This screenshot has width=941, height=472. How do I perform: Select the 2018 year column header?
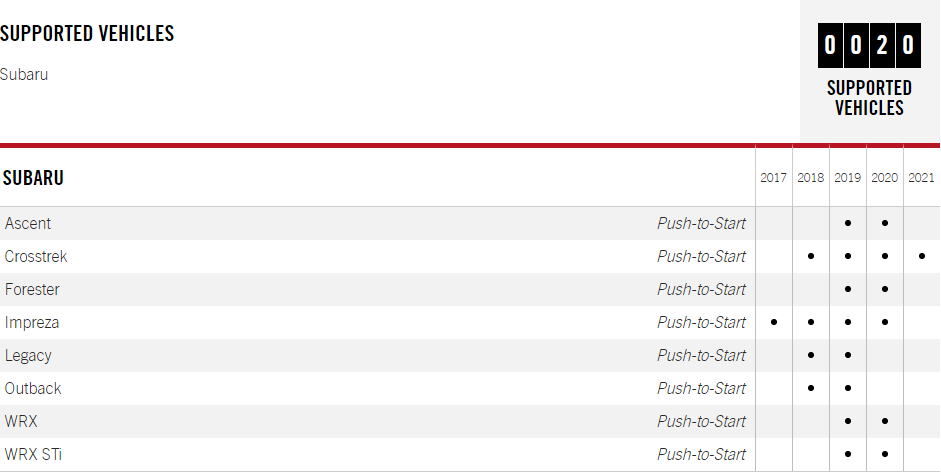pyautogui.click(x=811, y=178)
